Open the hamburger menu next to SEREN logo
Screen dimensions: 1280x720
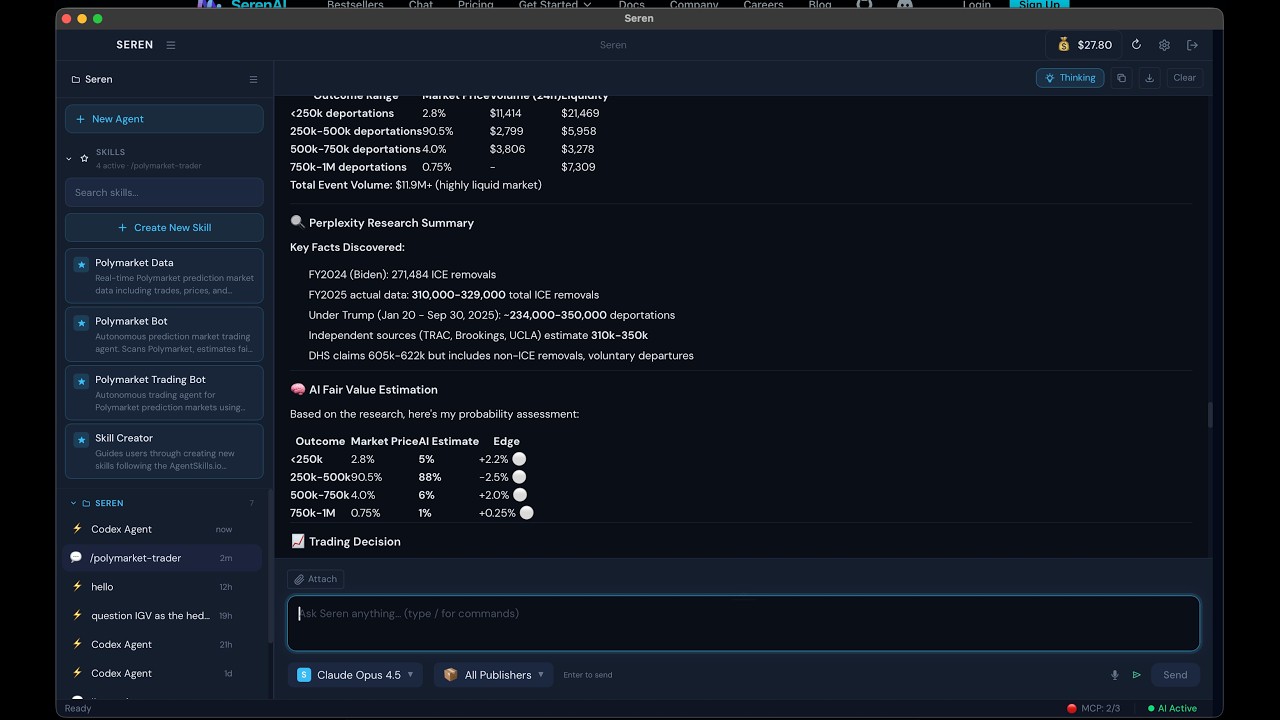pyautogui.click(x=171, y=45)
